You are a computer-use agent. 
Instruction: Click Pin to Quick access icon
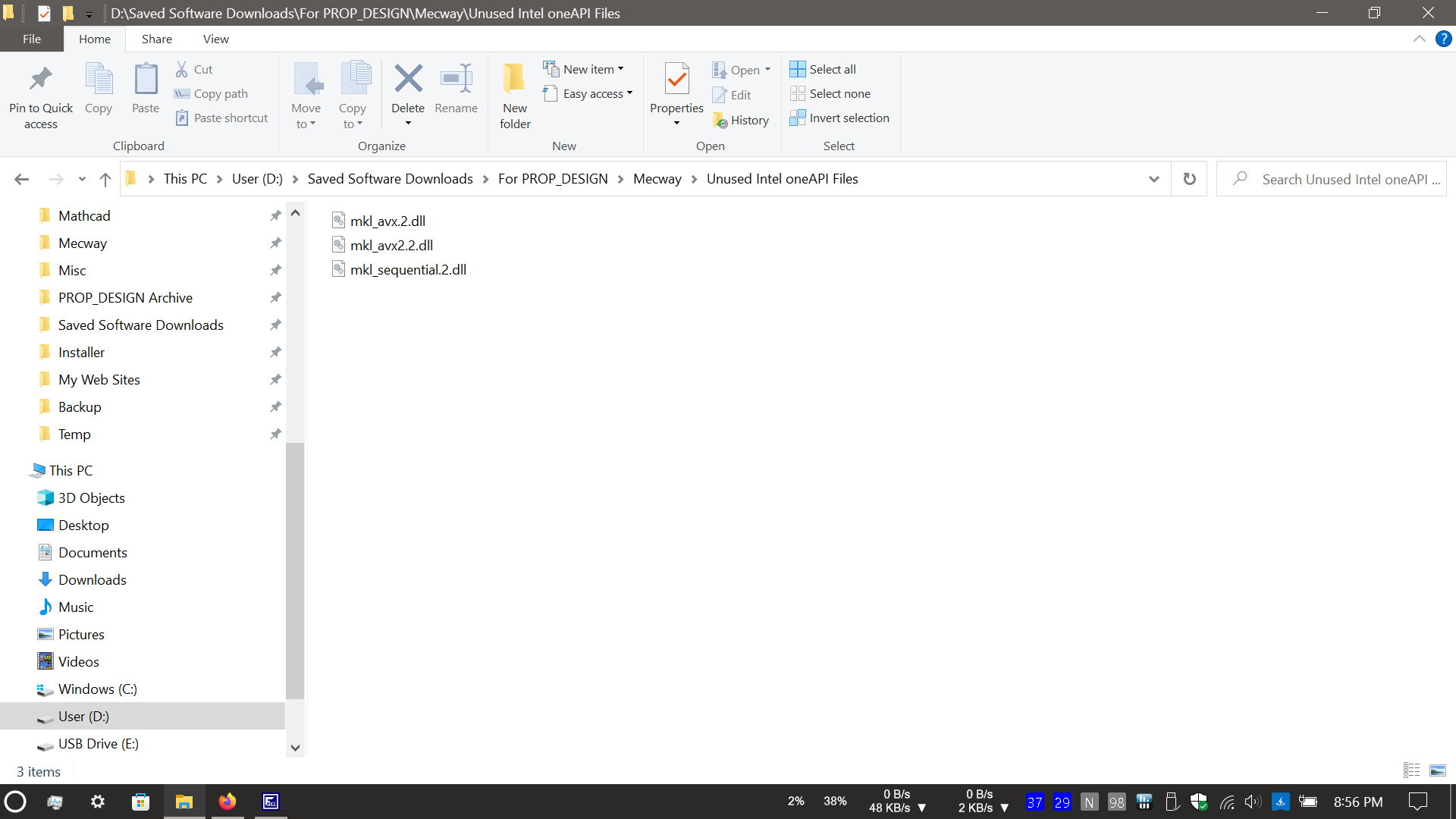point(41,79)
